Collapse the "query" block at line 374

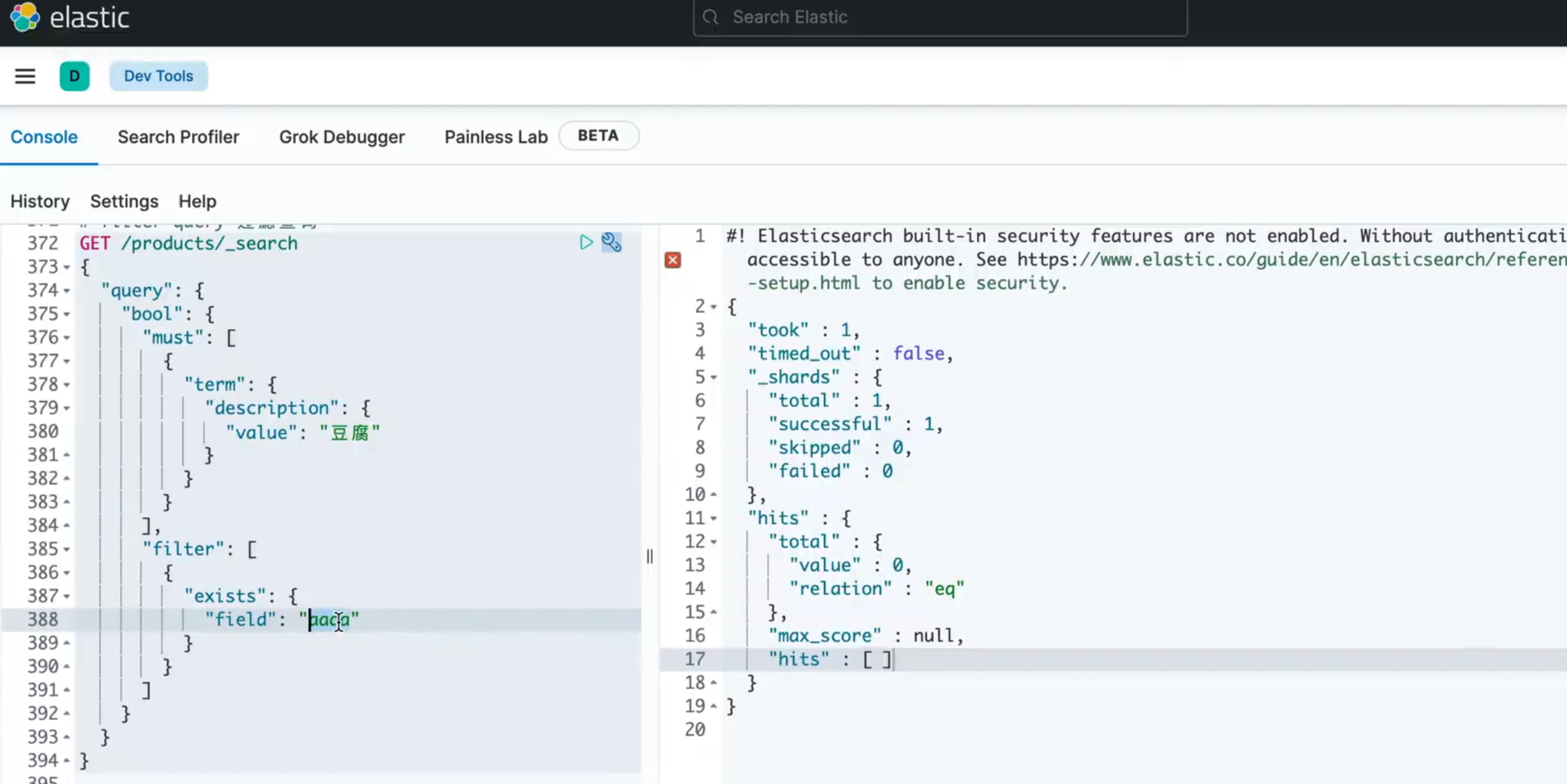tap(67, 291)
